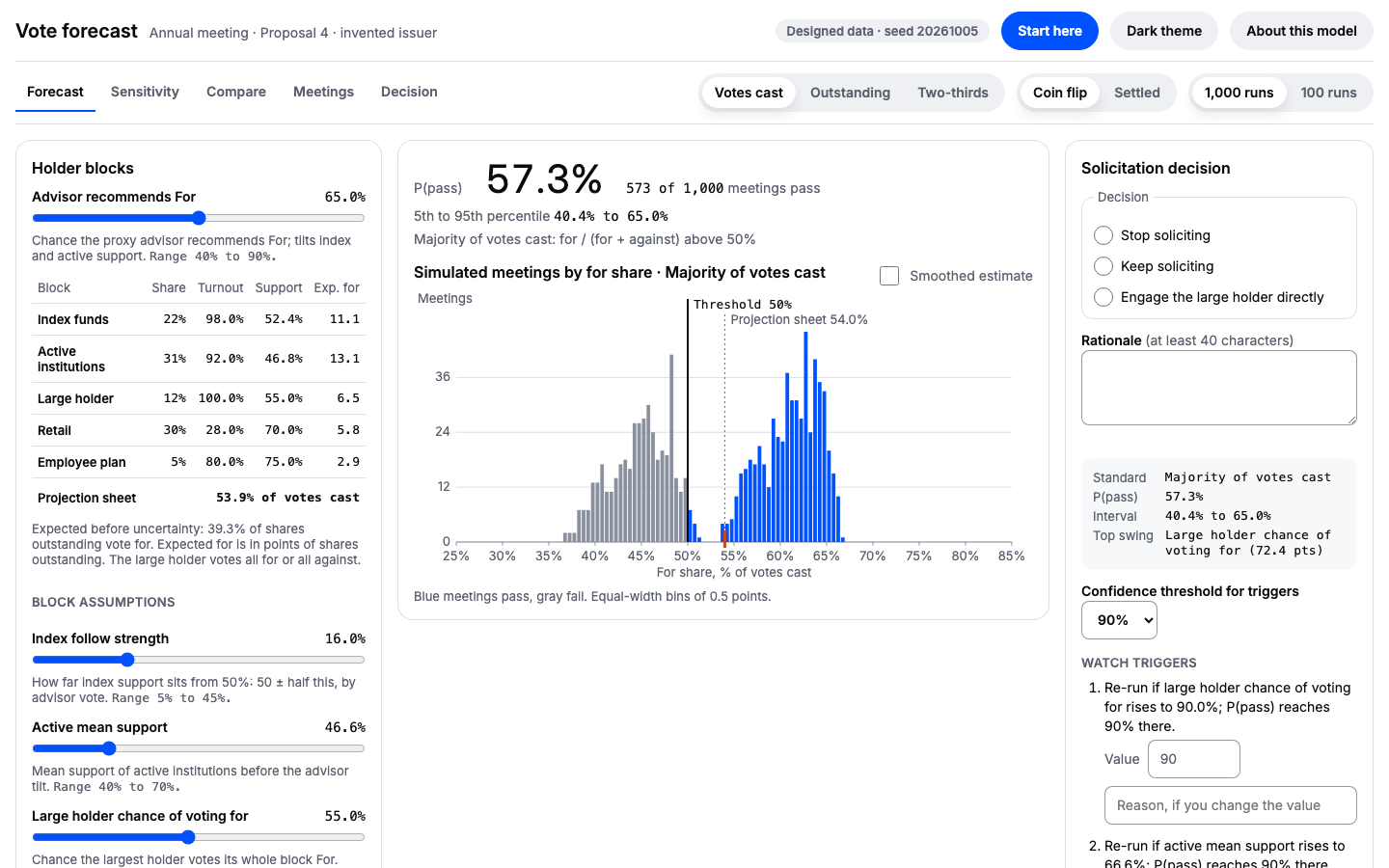Select the Stop soliciting radio option
The image size is (1389, 868).
click(x=1103, y=235)
